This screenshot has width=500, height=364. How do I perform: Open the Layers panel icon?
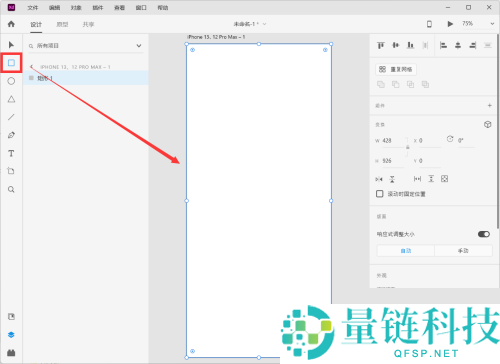pyautogui.click(x=11, y=335)
